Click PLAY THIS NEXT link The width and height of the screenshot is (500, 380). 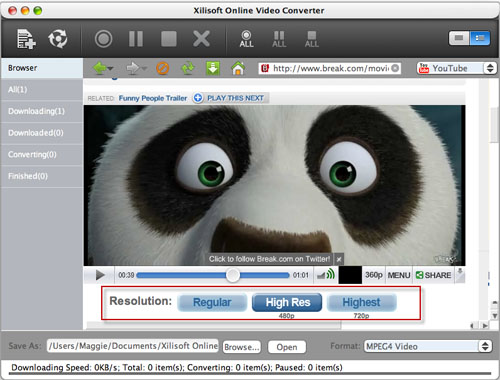pyautogui.click(x=235, y=98)
